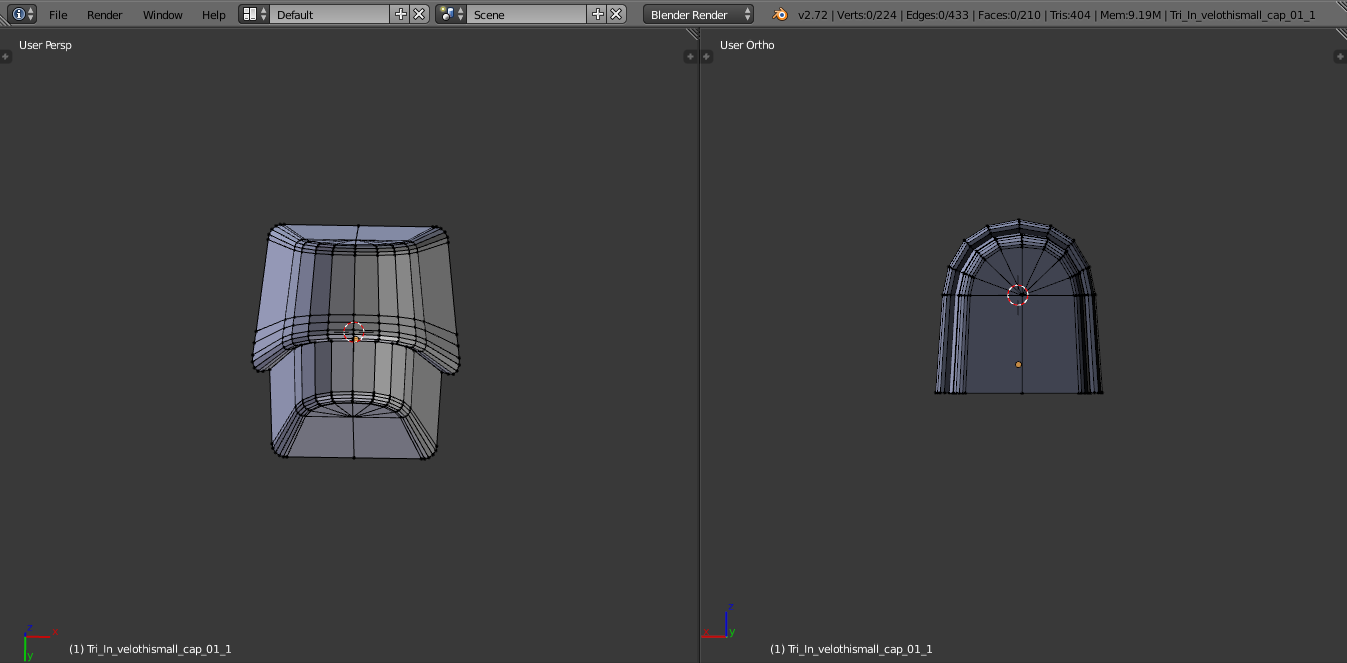Image resolution: width=1347 pixels, height=663 pixels.
Task: Click the orange origin dot in User Ortho viewport
Action: point(1018,365)
